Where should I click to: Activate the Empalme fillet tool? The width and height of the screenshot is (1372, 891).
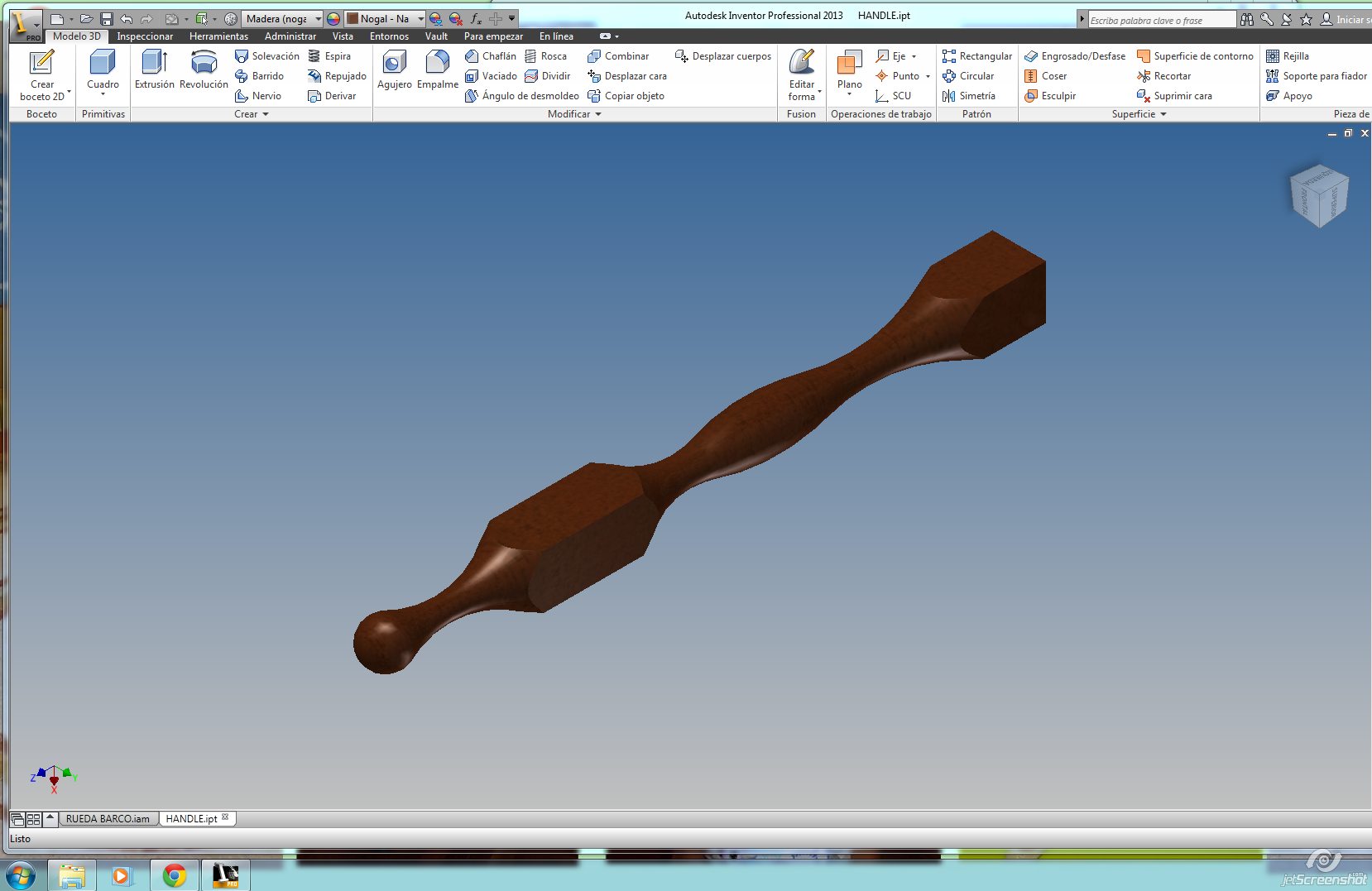pos(438,69)
